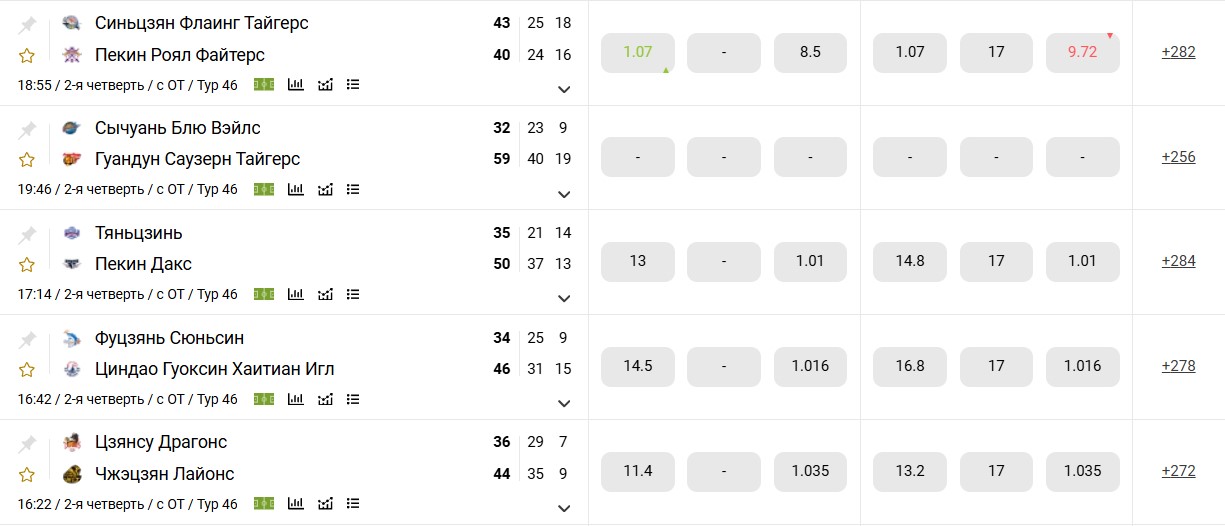The width and height of the screenshot is (1225, 526).
Task: Toggle the favorite star for the Цзянсу Драгонс match
Action: pyautogui.click(x=27, y=474)
